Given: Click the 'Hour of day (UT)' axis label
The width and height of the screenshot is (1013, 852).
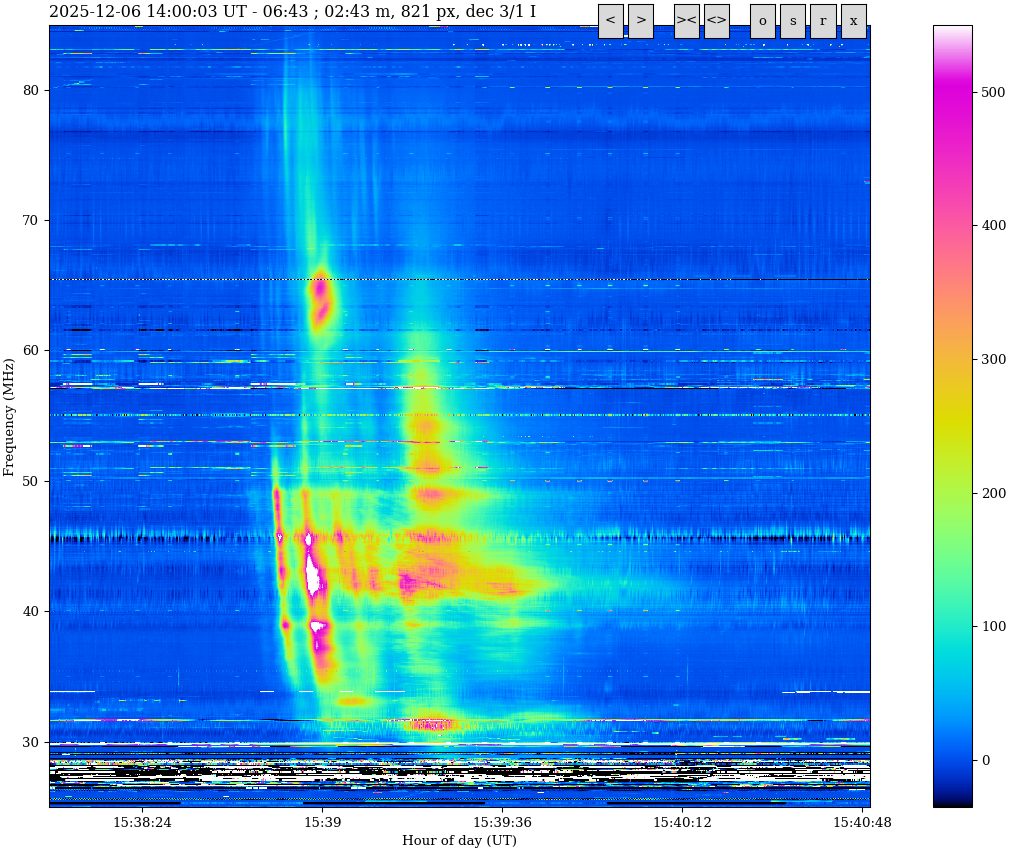Looking at the screenshot, I should [x=459, y=841].
